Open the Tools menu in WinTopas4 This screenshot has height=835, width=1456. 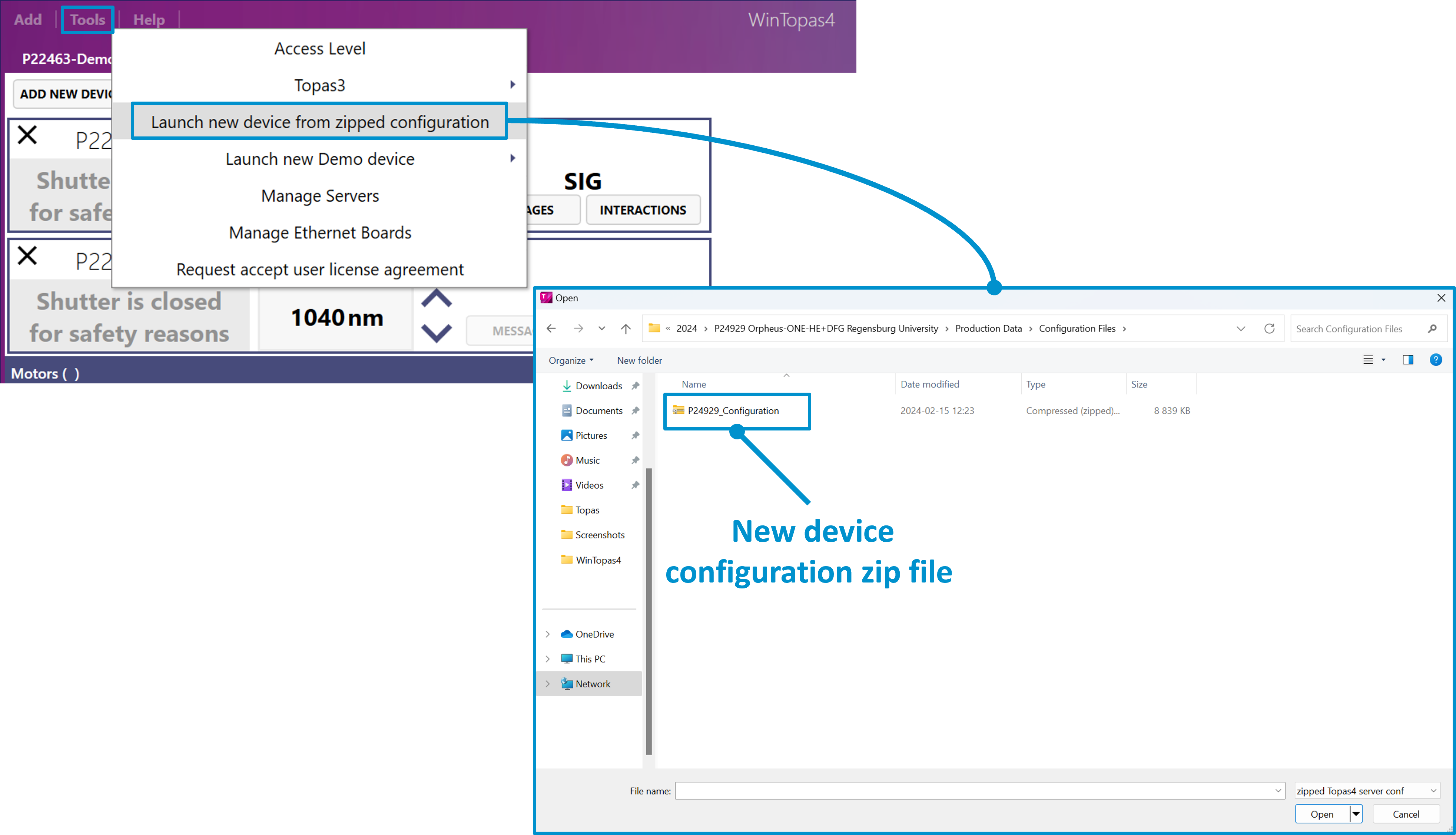pos(87,20)
